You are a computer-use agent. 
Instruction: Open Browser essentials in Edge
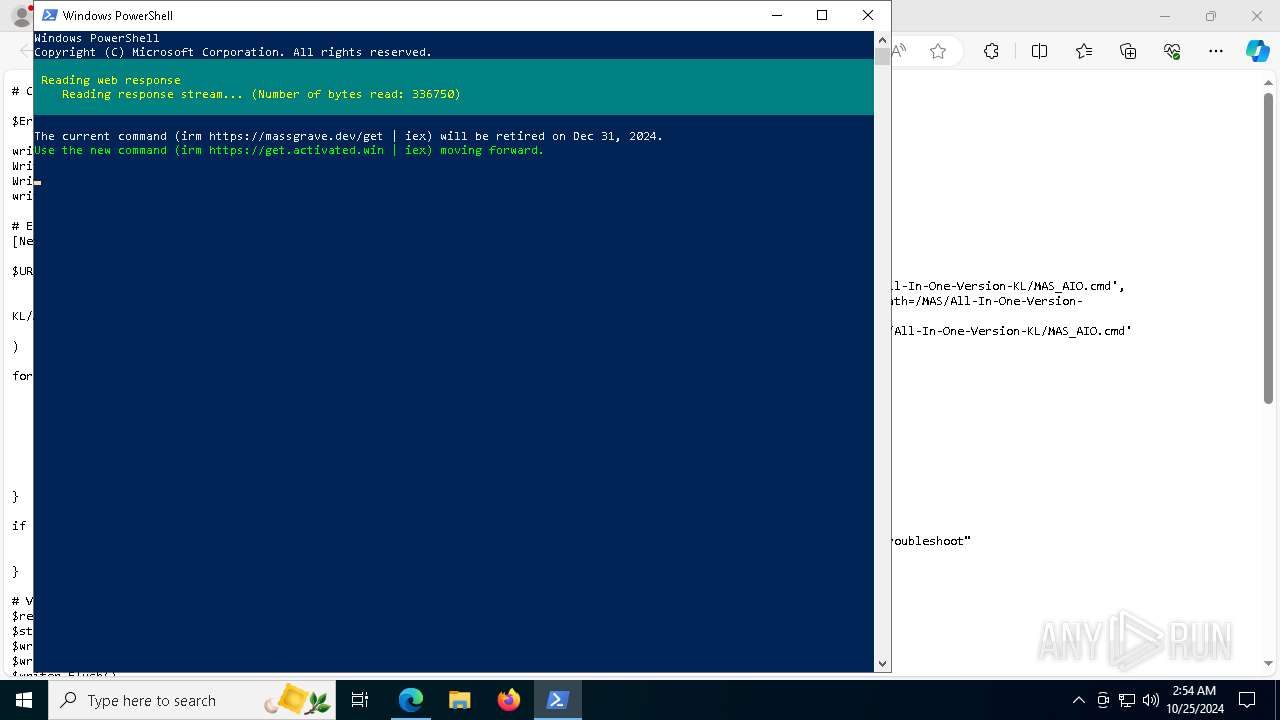click(1172, 52)
